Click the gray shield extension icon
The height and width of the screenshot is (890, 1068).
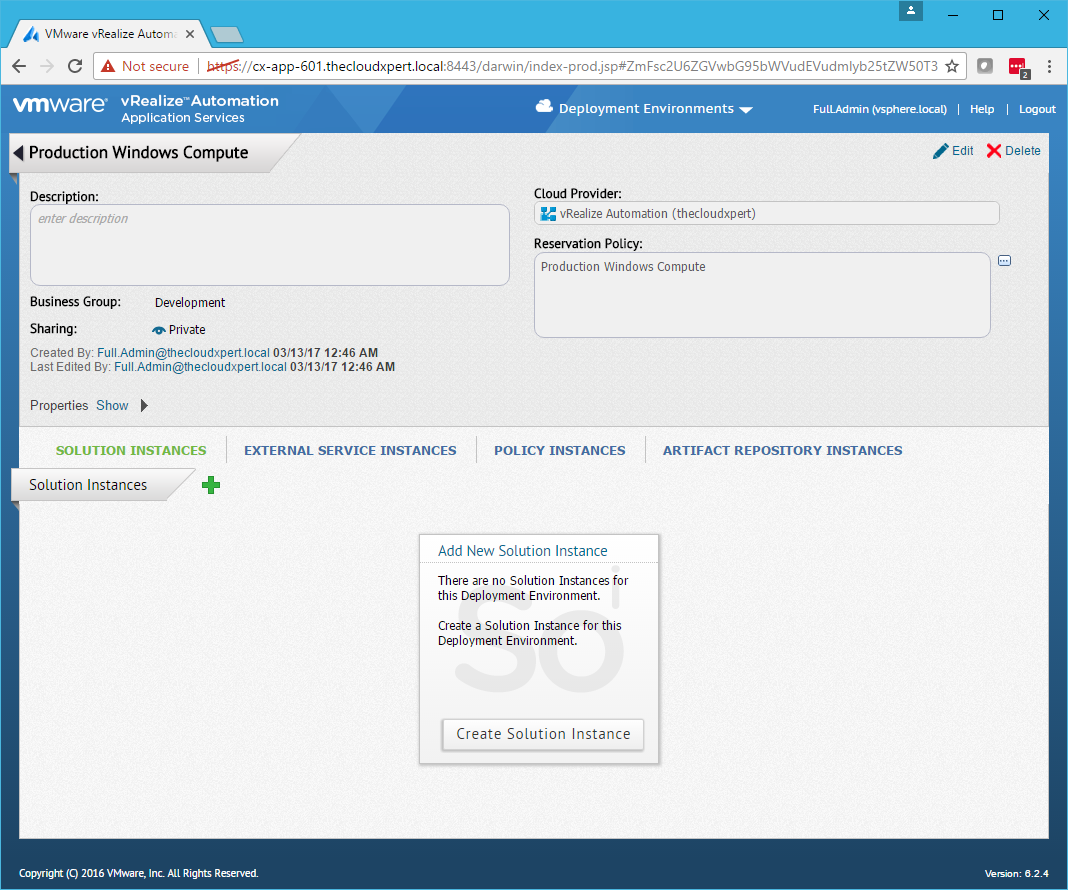tap(985, 66)
